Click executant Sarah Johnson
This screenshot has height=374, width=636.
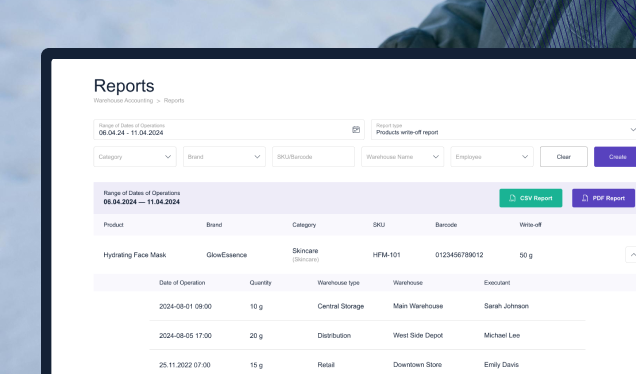506,306
